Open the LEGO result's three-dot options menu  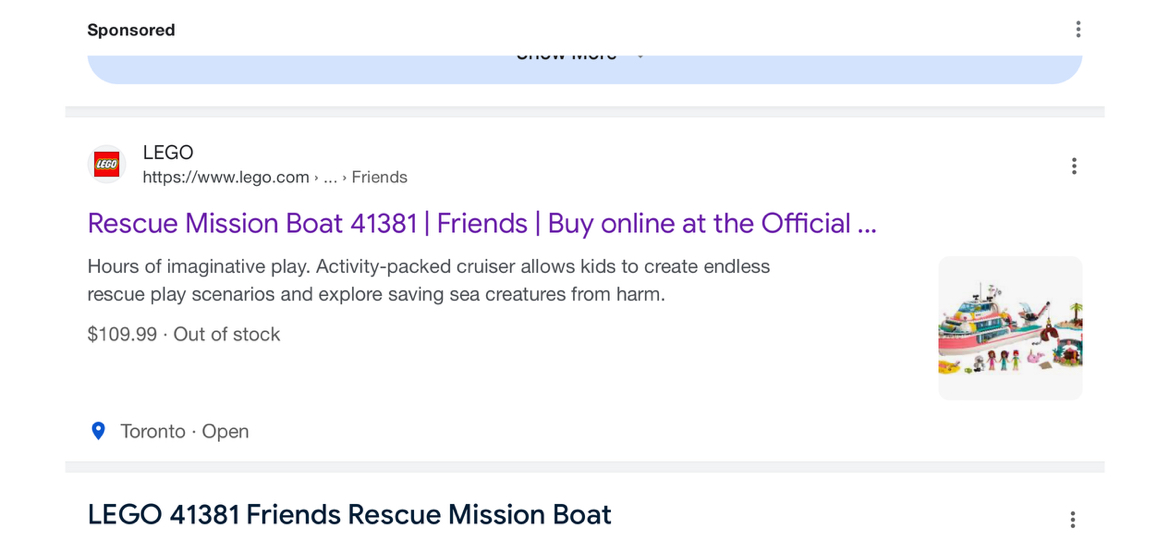point(1073,166)
